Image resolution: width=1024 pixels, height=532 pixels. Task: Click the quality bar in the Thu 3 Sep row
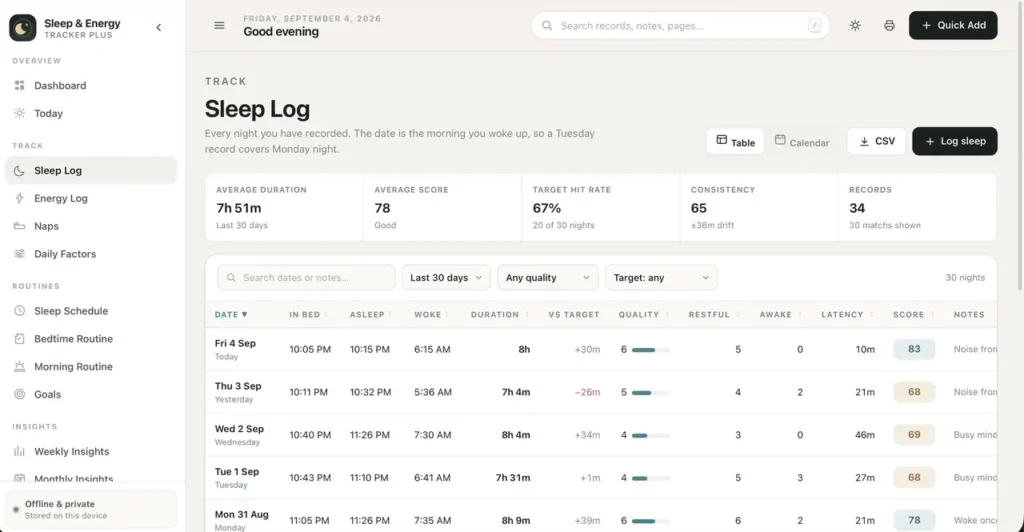tap(650, 392)
